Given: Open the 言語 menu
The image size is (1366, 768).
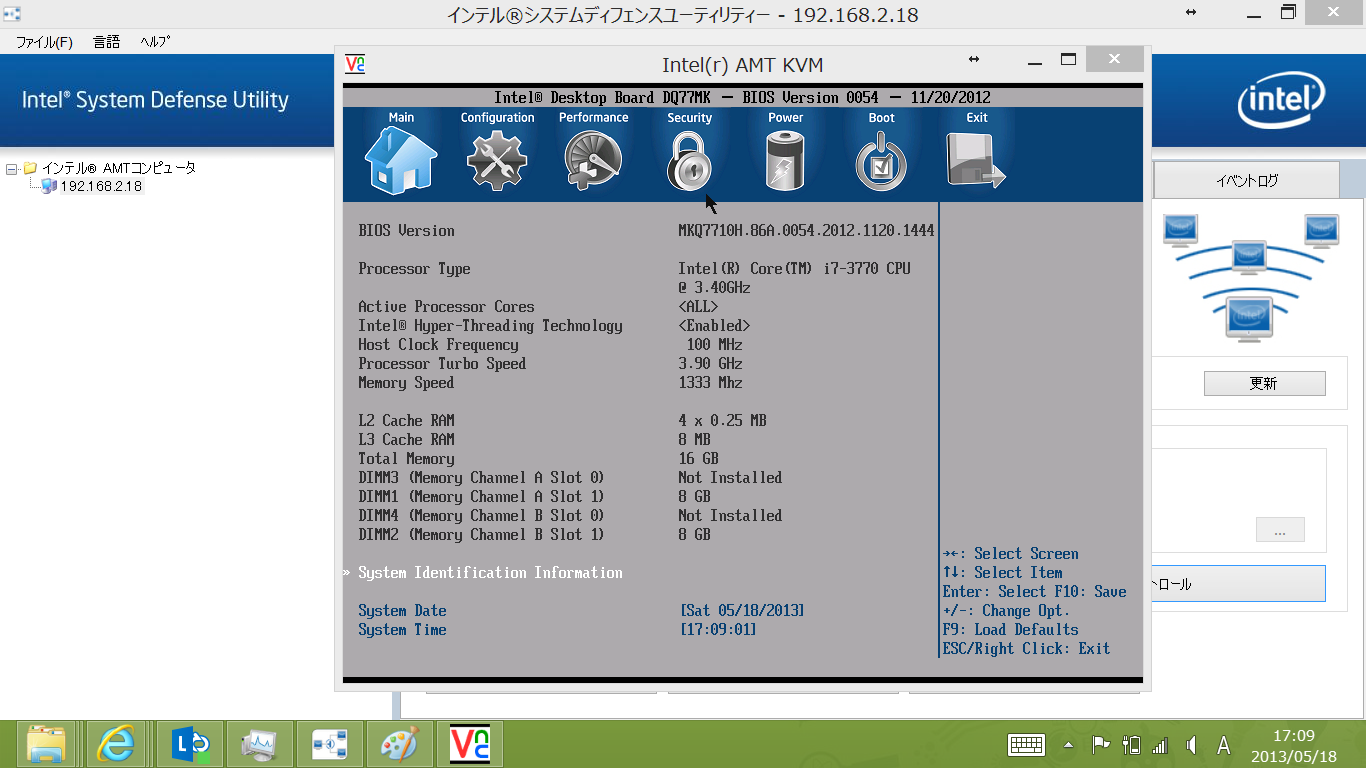Looking at the screenshot, I should pyautogui.click(x=106, y=42).
